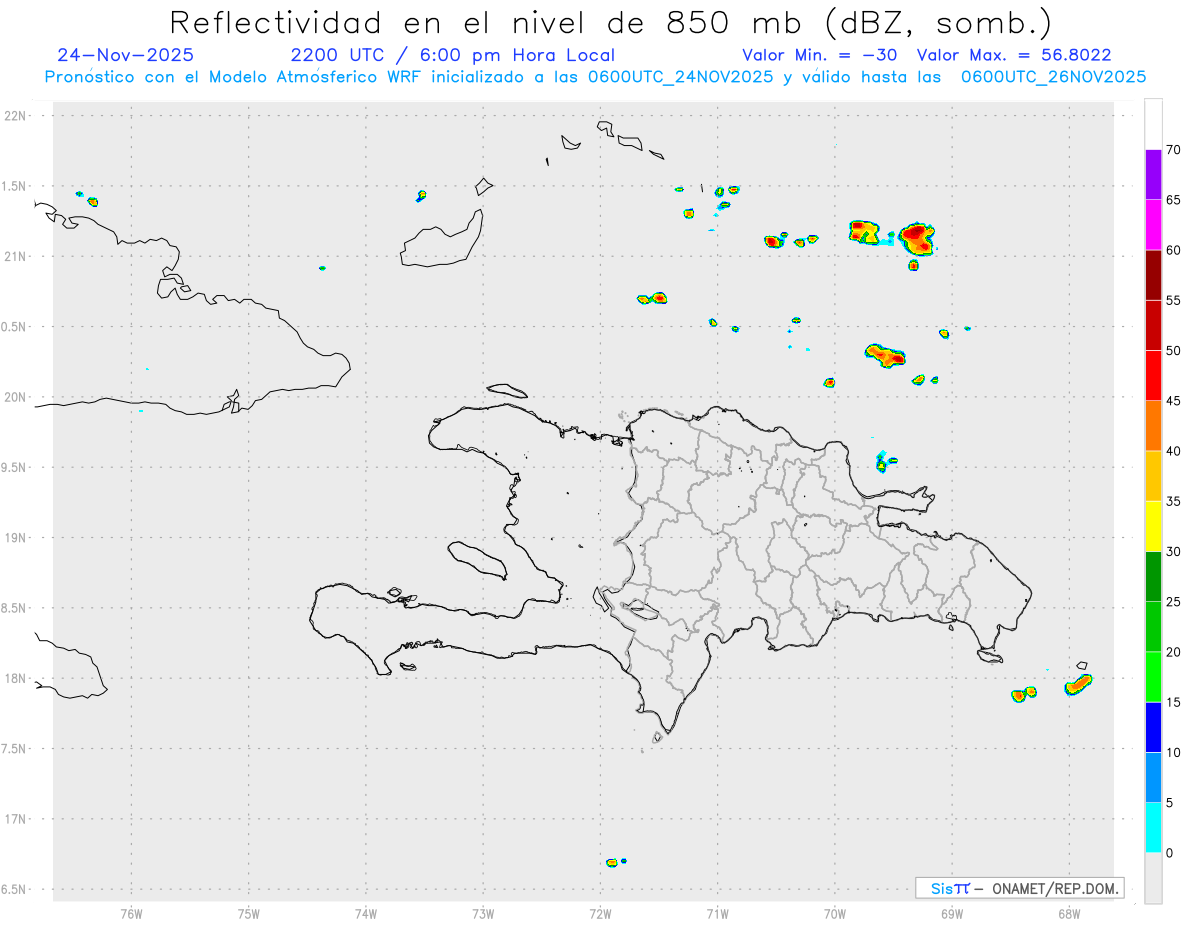Click the '21N' latitude axis label
Viewport: 1200px width, 927px height.
(x=17, y=256)
